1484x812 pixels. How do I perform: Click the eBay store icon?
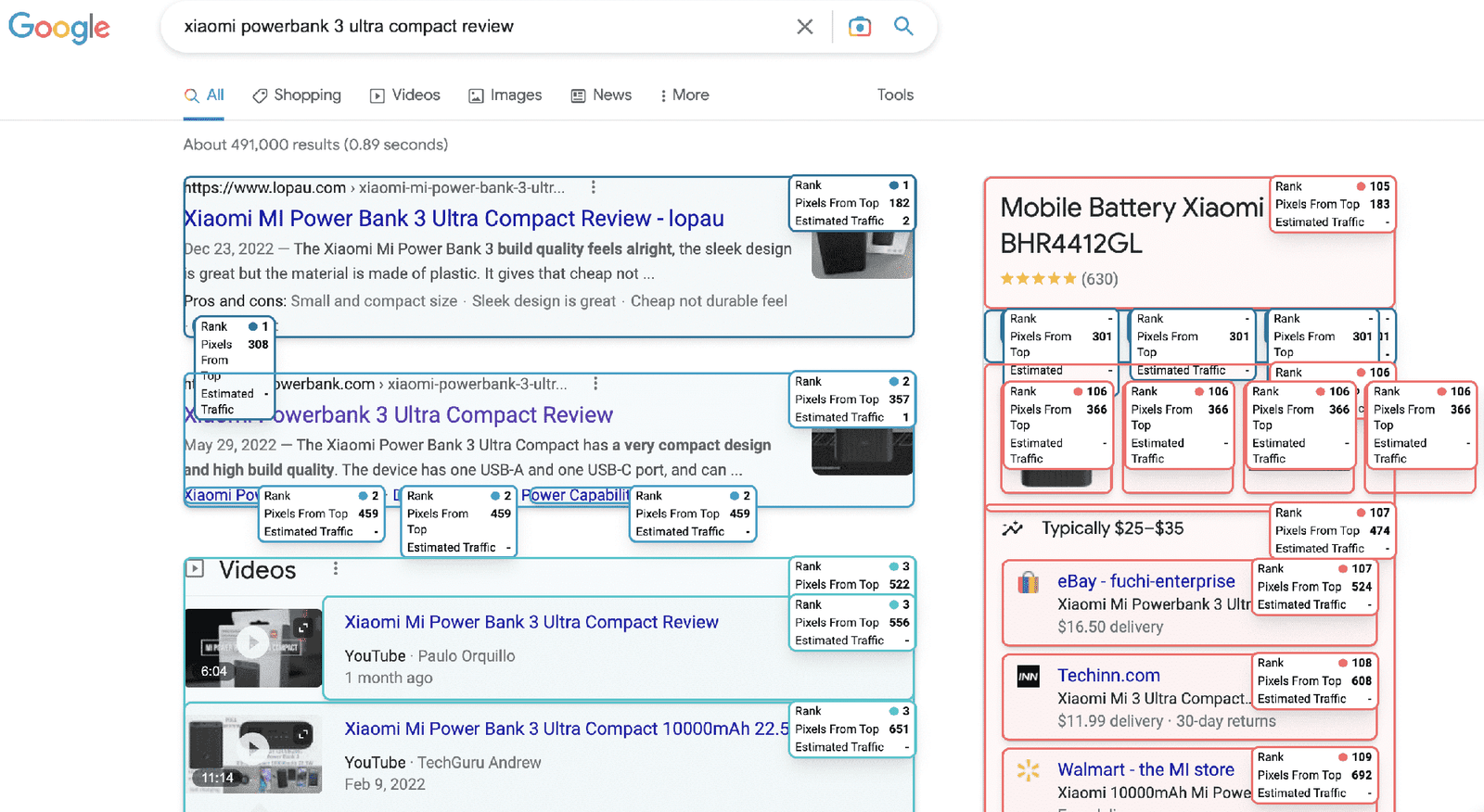click(x=1029, y=583)
